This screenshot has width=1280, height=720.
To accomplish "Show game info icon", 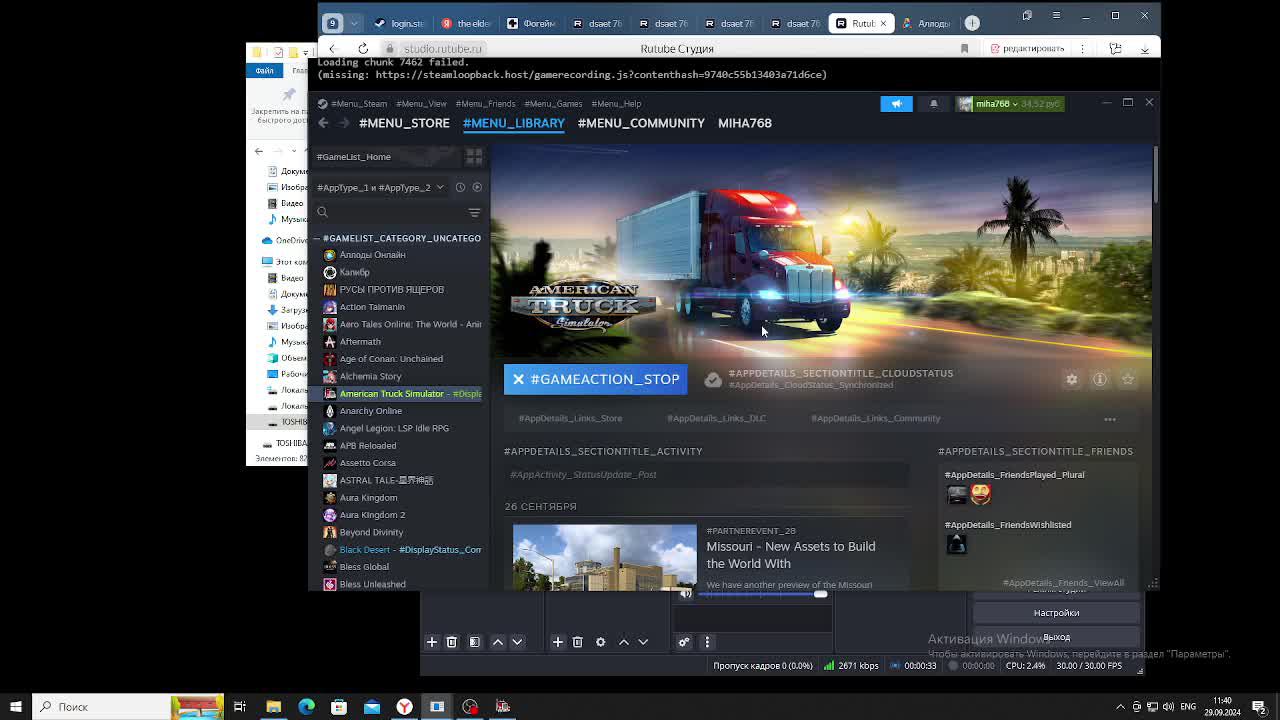I will 1100,379.
